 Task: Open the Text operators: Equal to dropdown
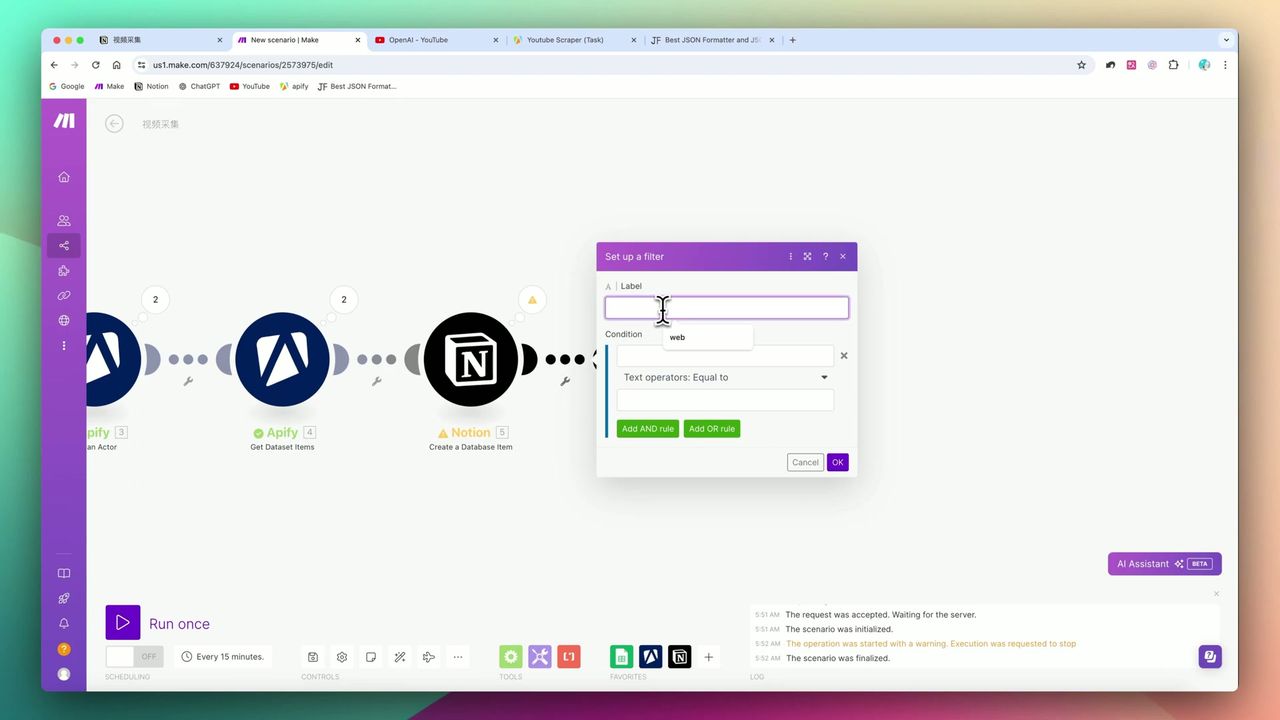tap(725, 378)
